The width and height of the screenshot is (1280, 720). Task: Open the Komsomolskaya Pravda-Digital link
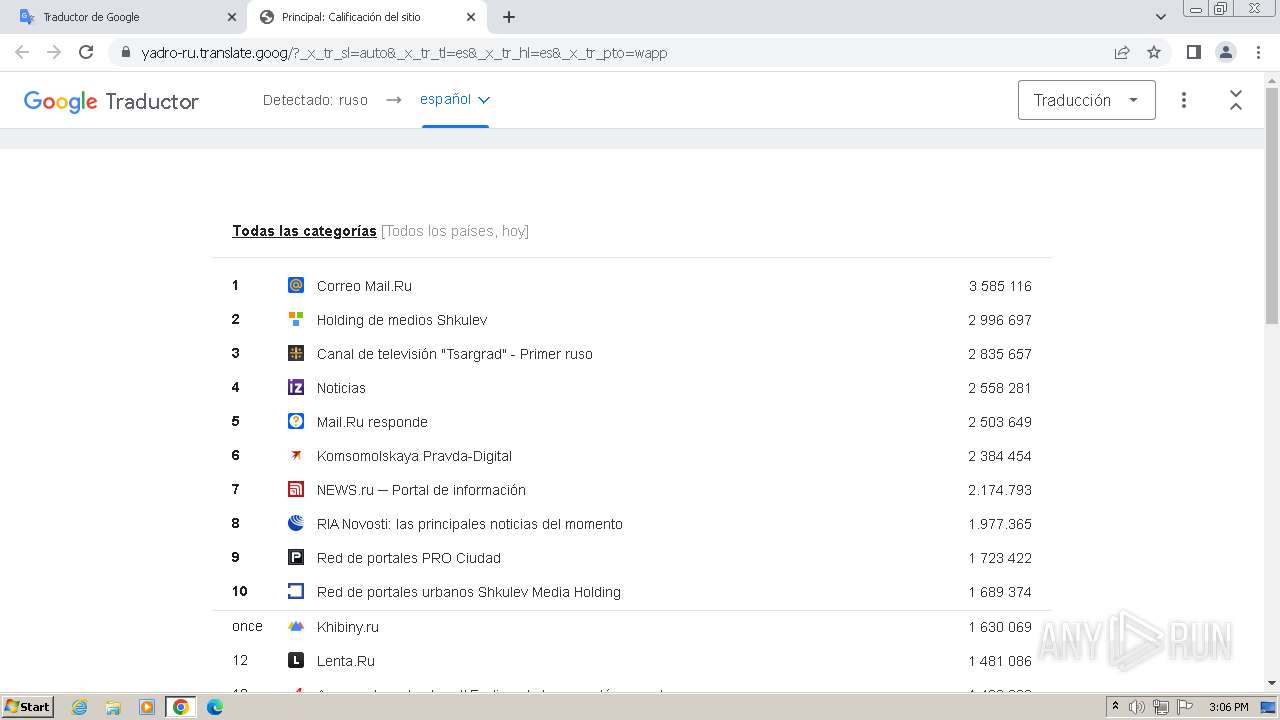tap(414, 456)
